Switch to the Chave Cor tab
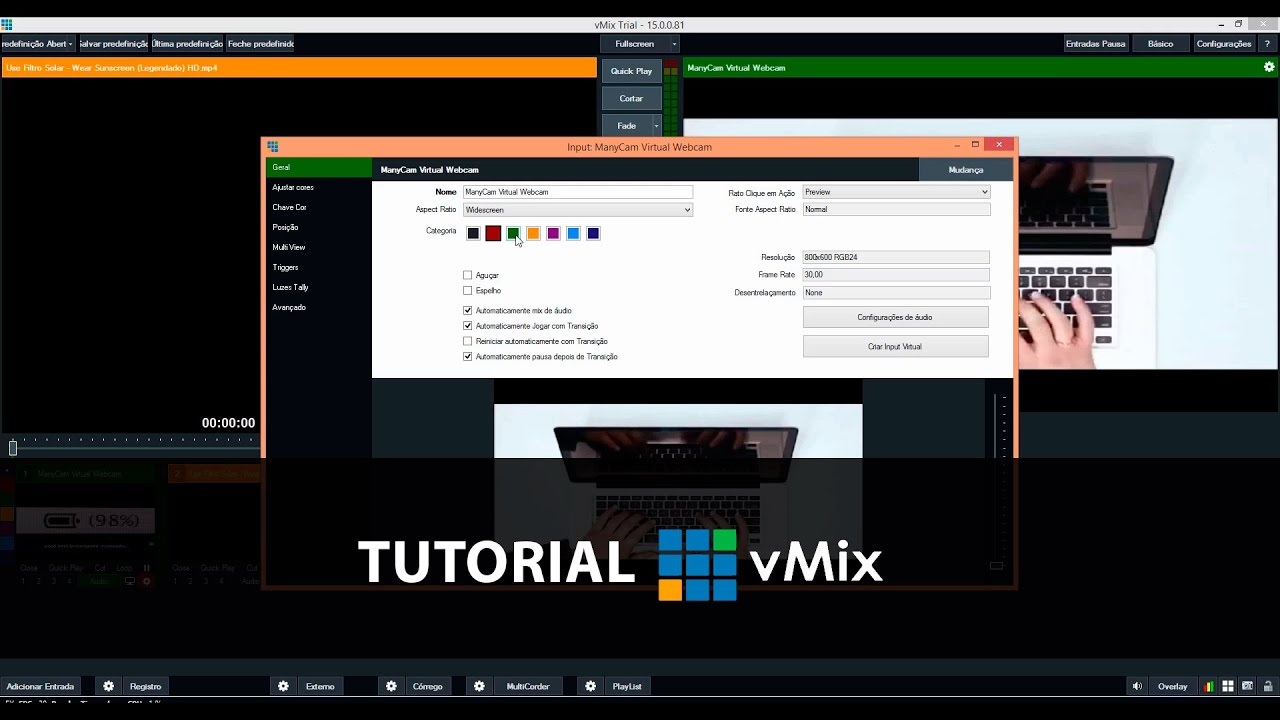This screenshot has height=720, width=1280. coord(290,207)
